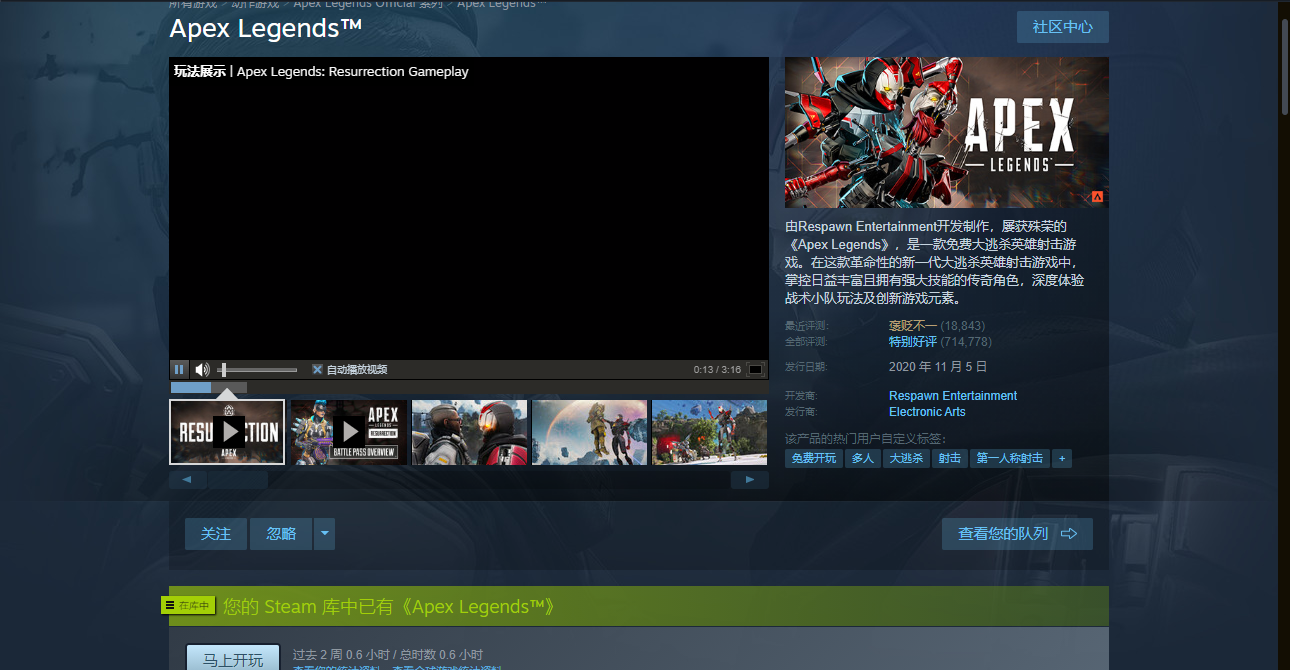Click 查看您的队列 view queue button
This screenshot has width=1290, height=670.
(x=1017, y=534)
